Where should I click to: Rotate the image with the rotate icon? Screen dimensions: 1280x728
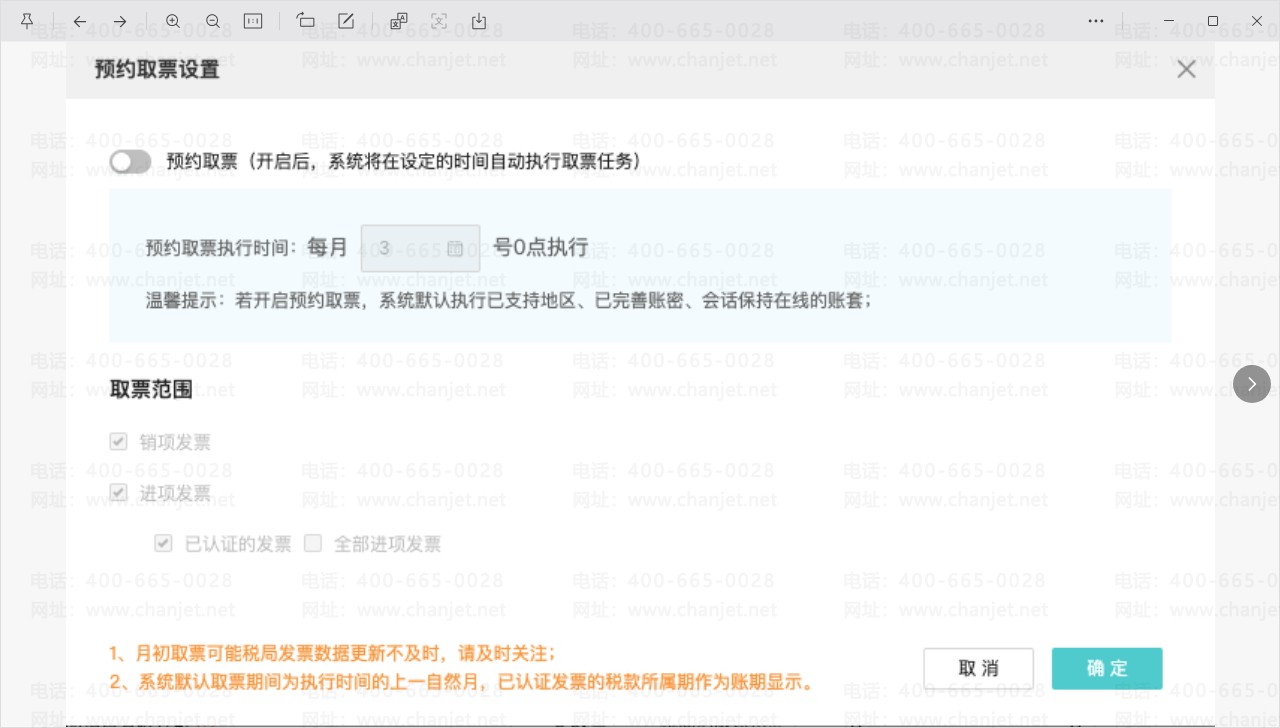coord(306,21)
